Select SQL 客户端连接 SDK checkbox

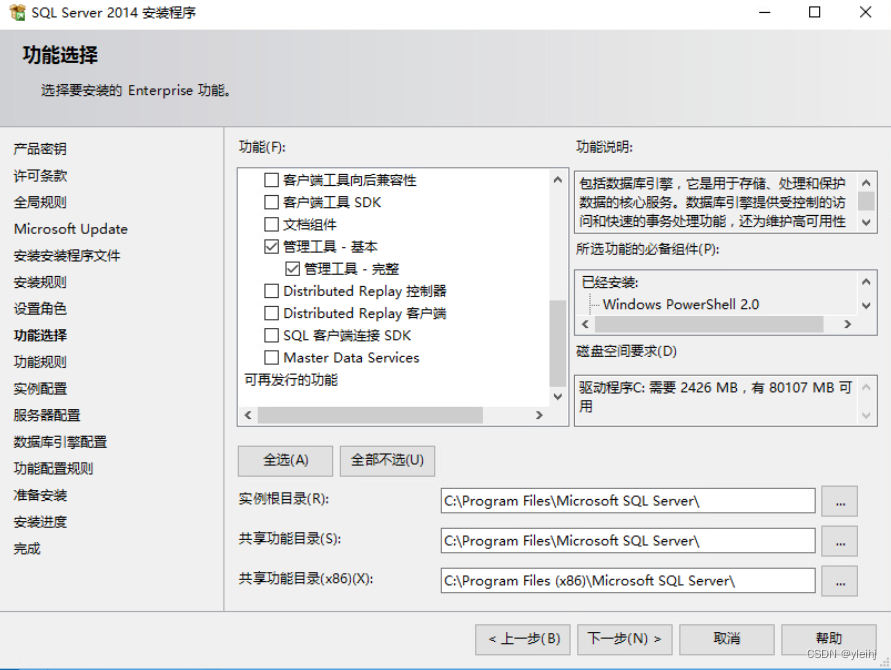coord(270,335)
